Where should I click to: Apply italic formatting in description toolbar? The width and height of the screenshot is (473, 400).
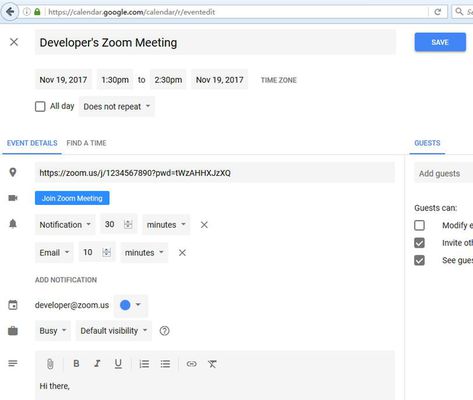[x=97, y=364]
